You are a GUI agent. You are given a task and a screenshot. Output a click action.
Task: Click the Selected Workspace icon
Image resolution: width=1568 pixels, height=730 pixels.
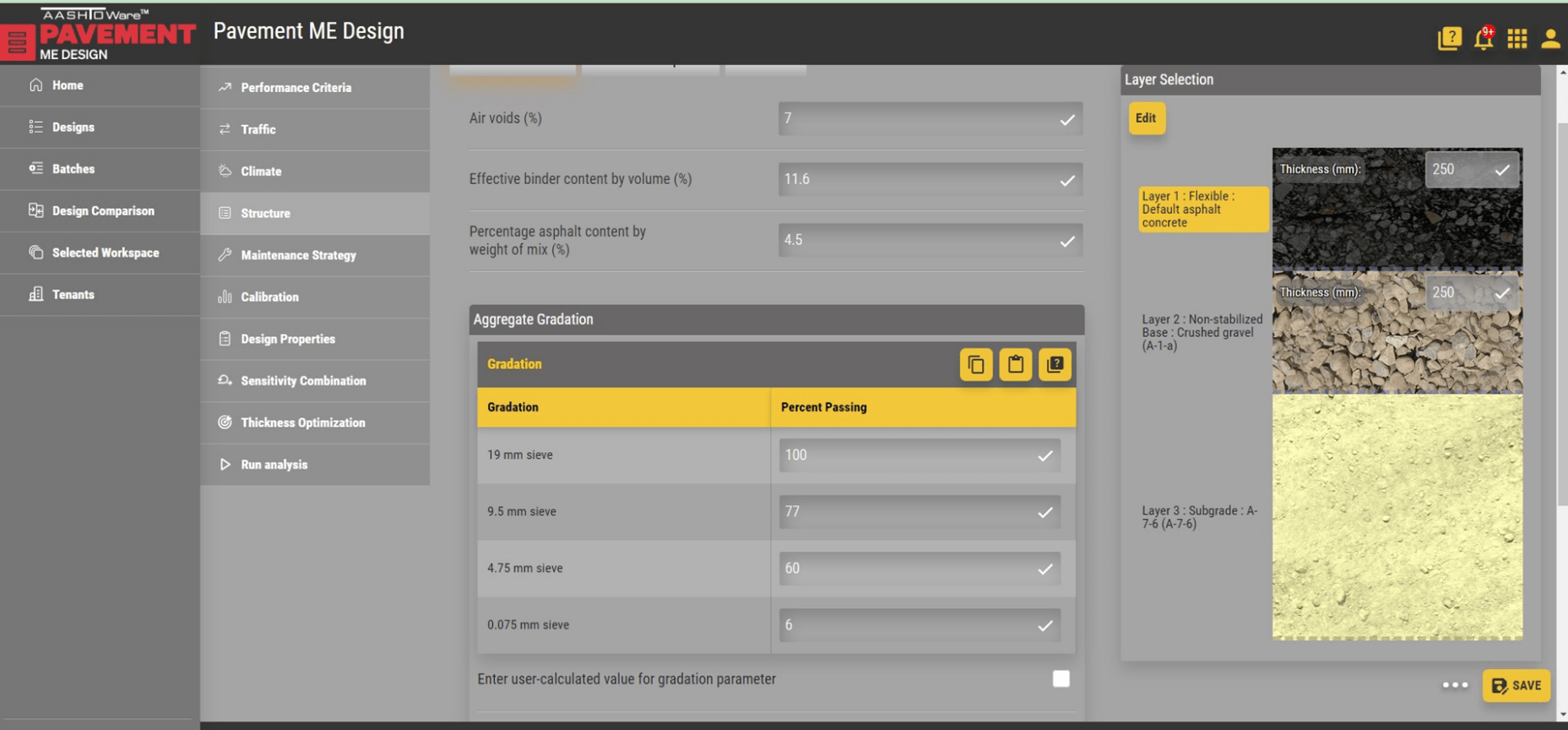click(x=35, y=253)
